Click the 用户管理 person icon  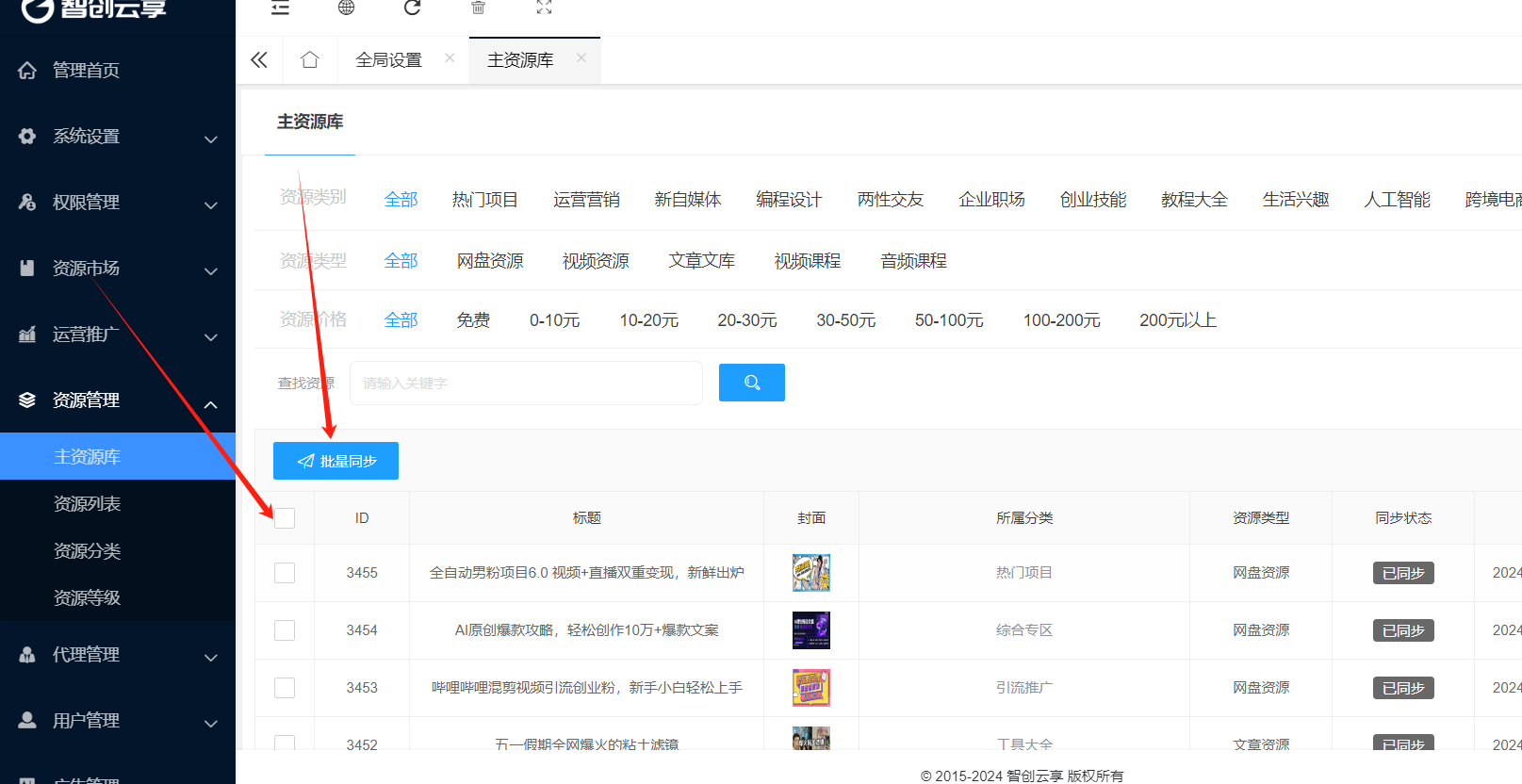pos(27,720)
